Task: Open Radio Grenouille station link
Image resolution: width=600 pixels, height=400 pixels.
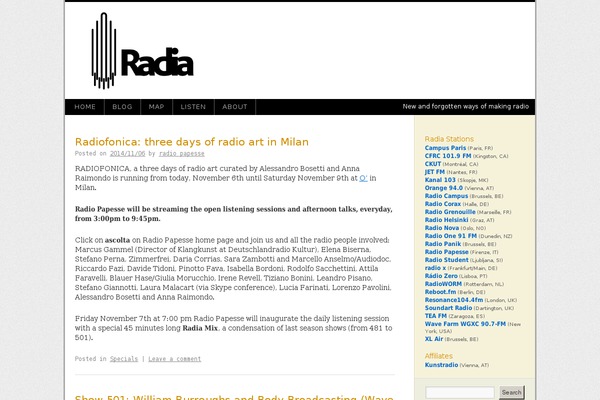Action: [x=450, y=212]
